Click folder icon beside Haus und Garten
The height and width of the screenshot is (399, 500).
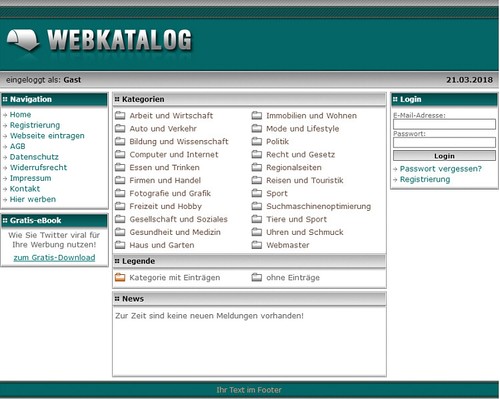(x=120, y=245)
